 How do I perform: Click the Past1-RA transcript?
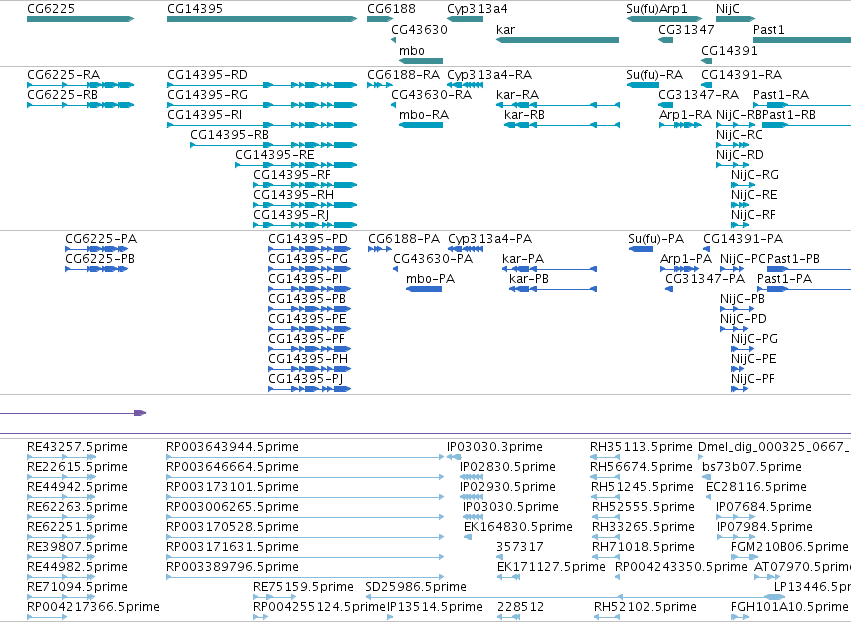pos(802,105)
